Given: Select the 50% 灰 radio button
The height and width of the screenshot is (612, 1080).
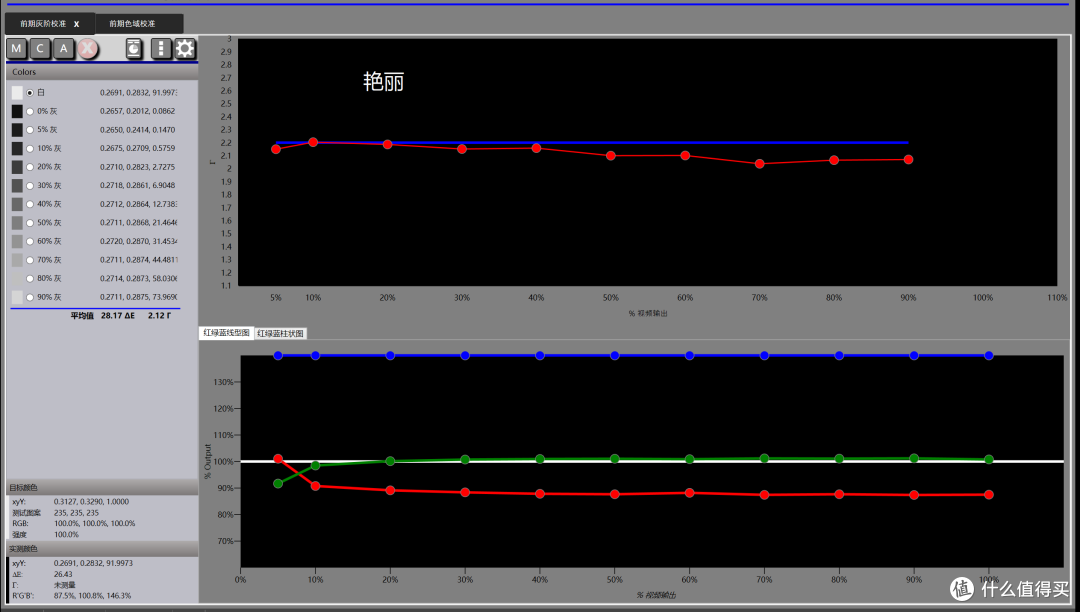Looking at the screenshot, I should 30,222.
